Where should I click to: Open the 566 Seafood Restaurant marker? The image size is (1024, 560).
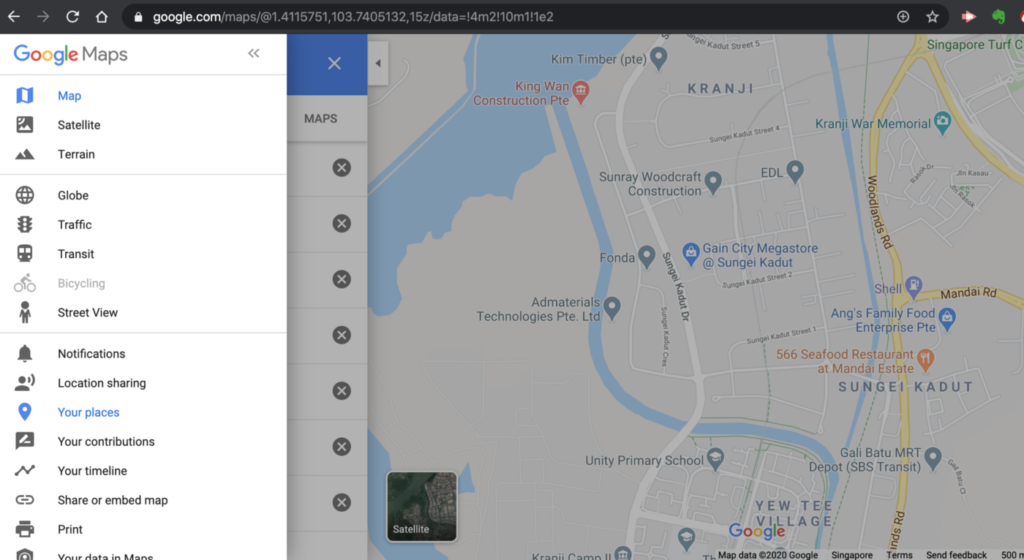point(925,359)
